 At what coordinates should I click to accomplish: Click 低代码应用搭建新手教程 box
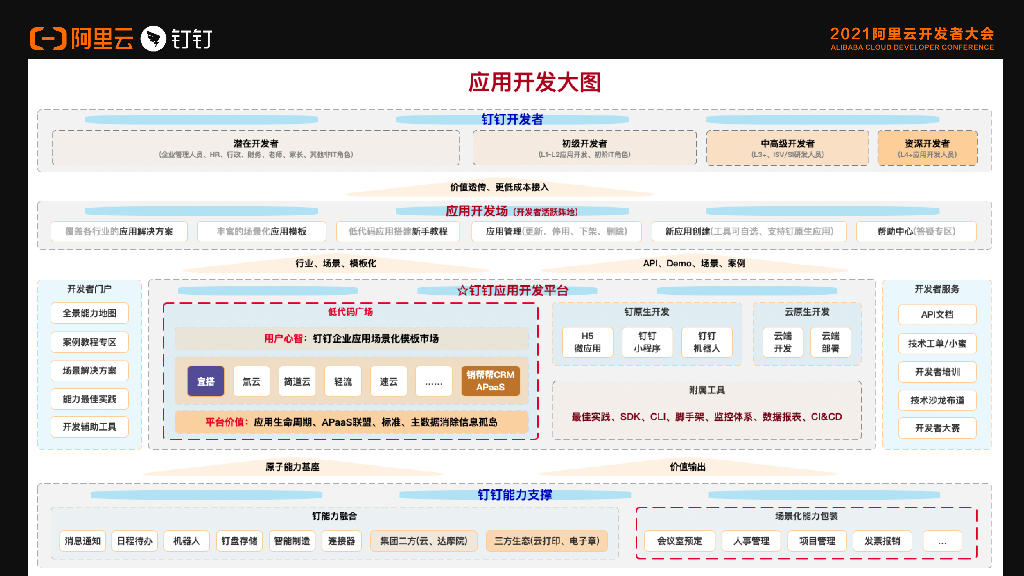coord(398,231)
